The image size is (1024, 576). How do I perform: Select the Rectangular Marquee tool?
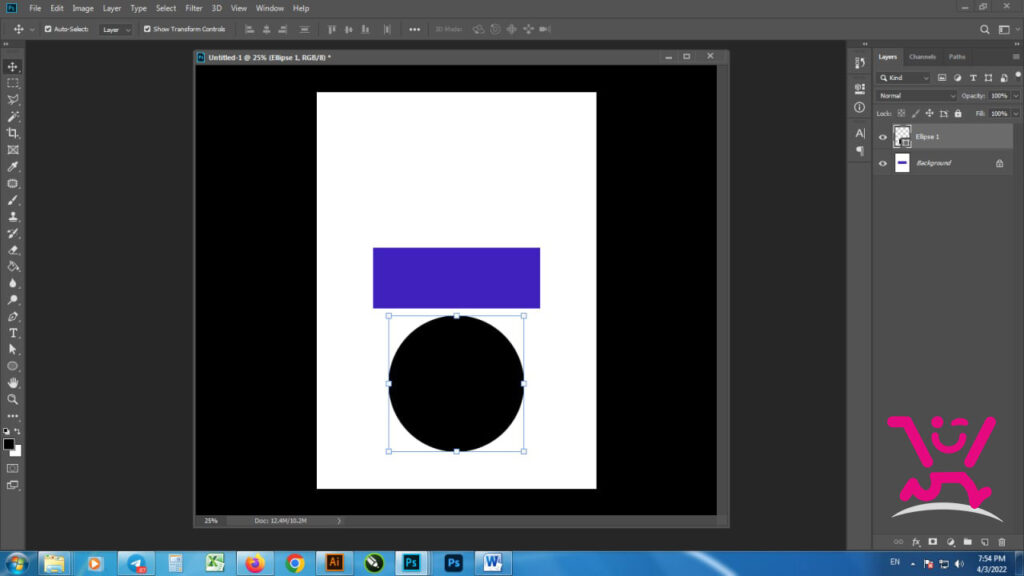(x=12, y=83)
